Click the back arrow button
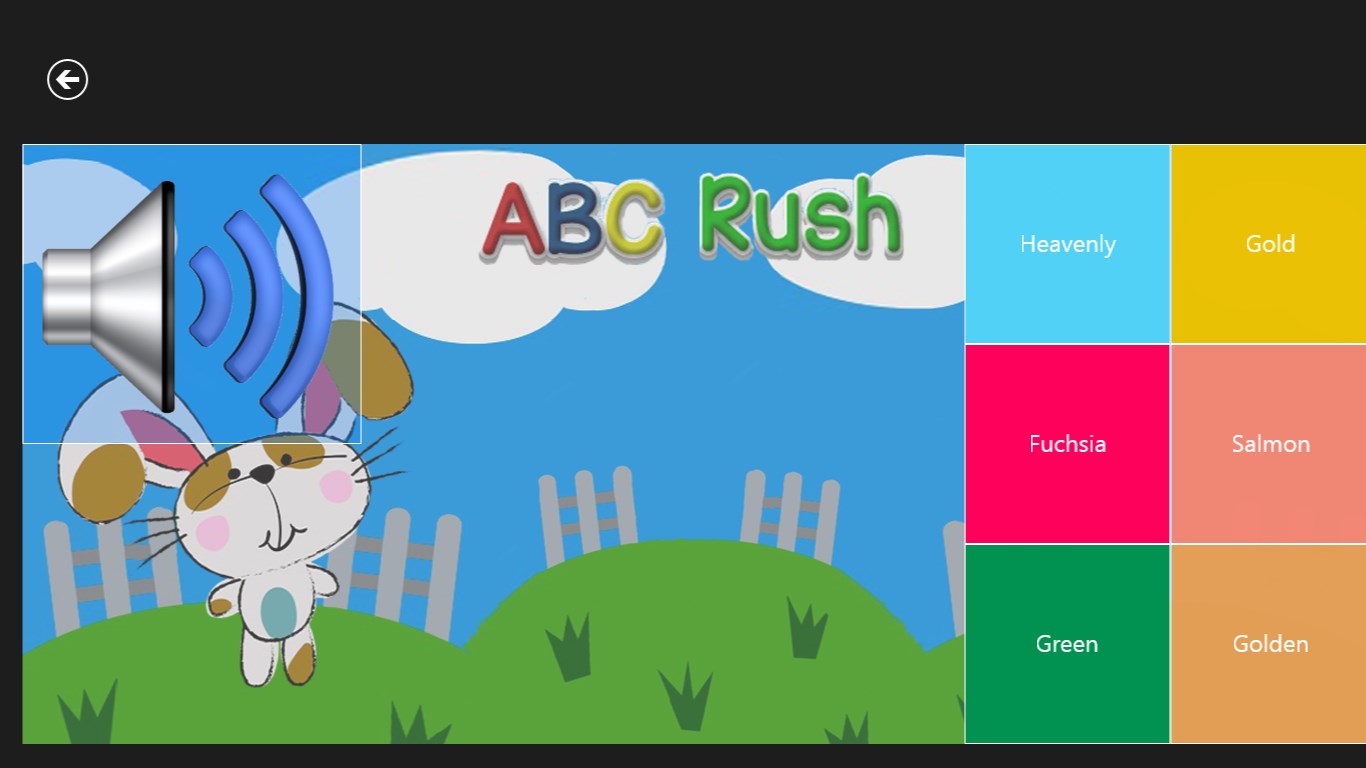The height and width of the screenshot is (768, 1366). [68, 80]
